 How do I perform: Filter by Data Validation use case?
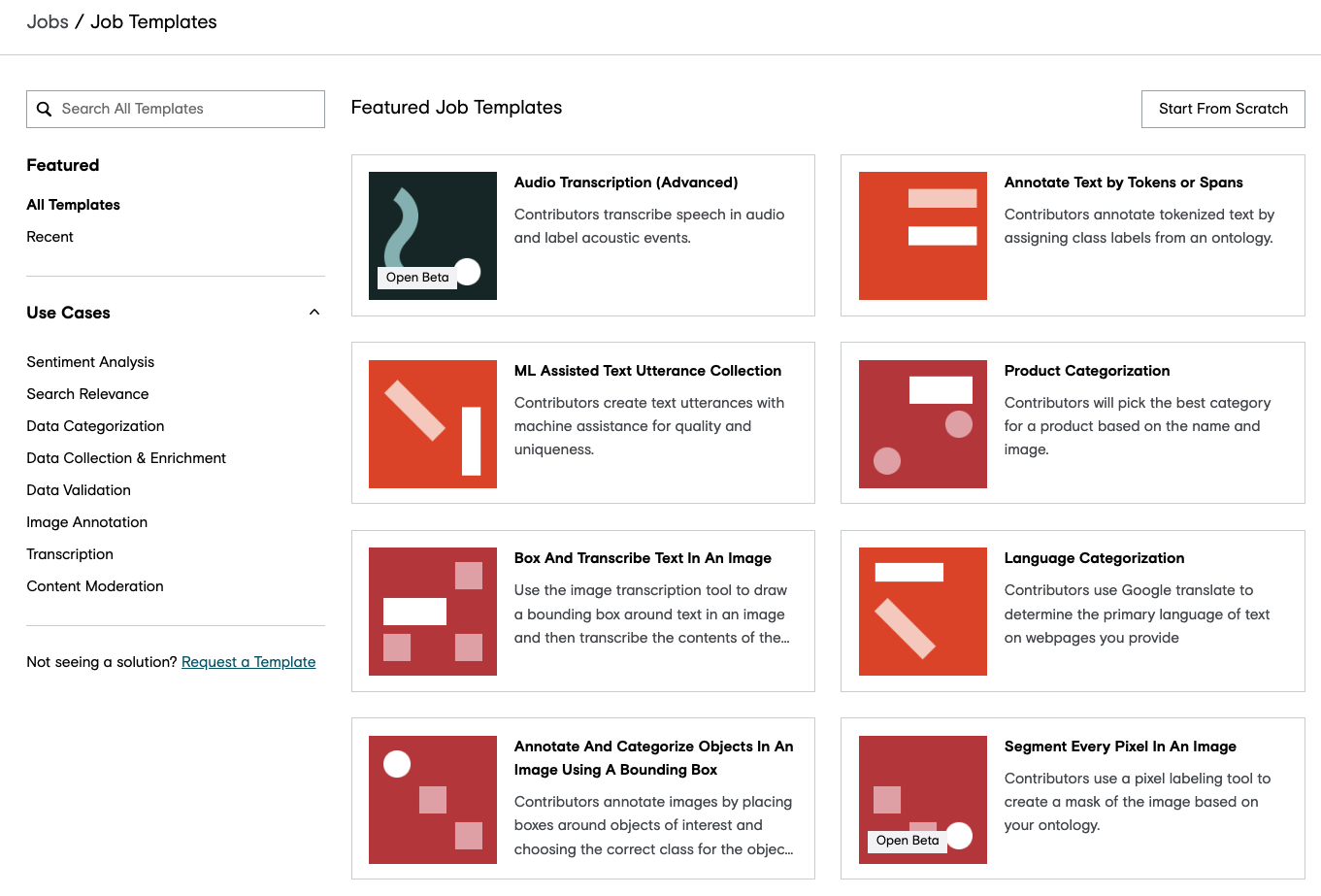click(79, 490)
